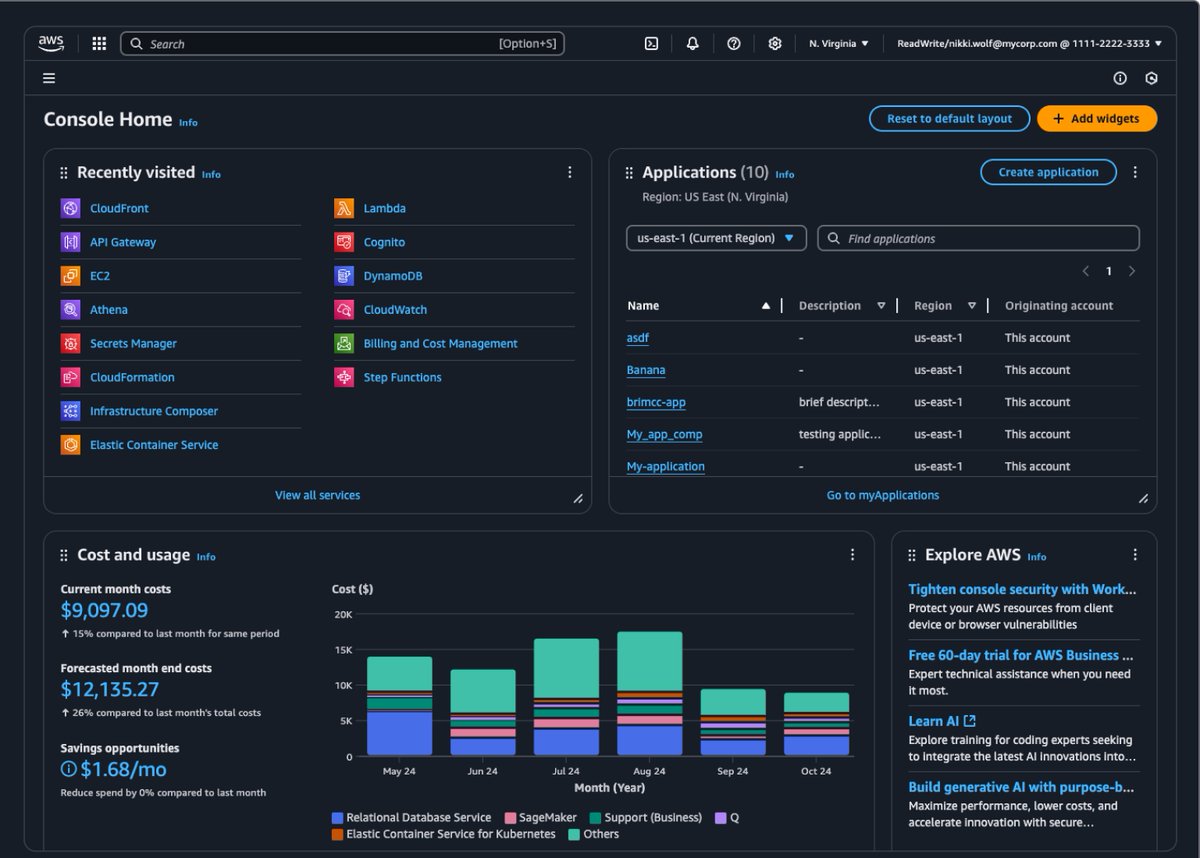Open Explore AWS widget three-dot menu
The height and width of the screenshot is (858, 1200).
(x=1135, y=554)
